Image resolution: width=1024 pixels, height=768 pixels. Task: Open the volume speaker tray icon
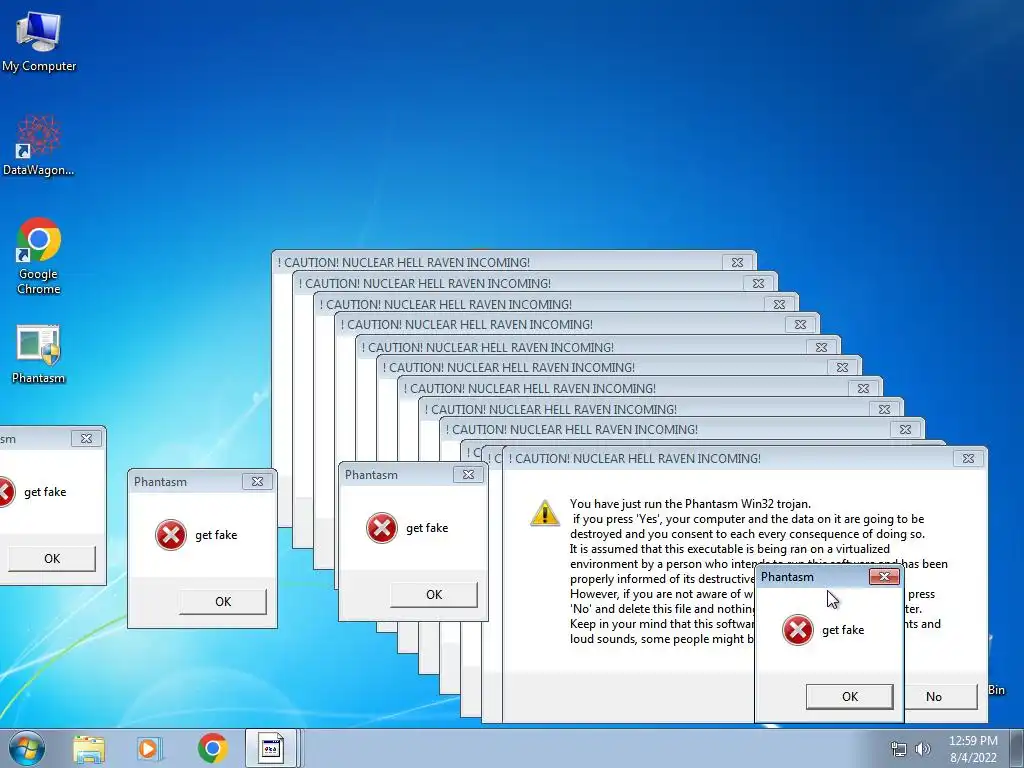(923, 749)
